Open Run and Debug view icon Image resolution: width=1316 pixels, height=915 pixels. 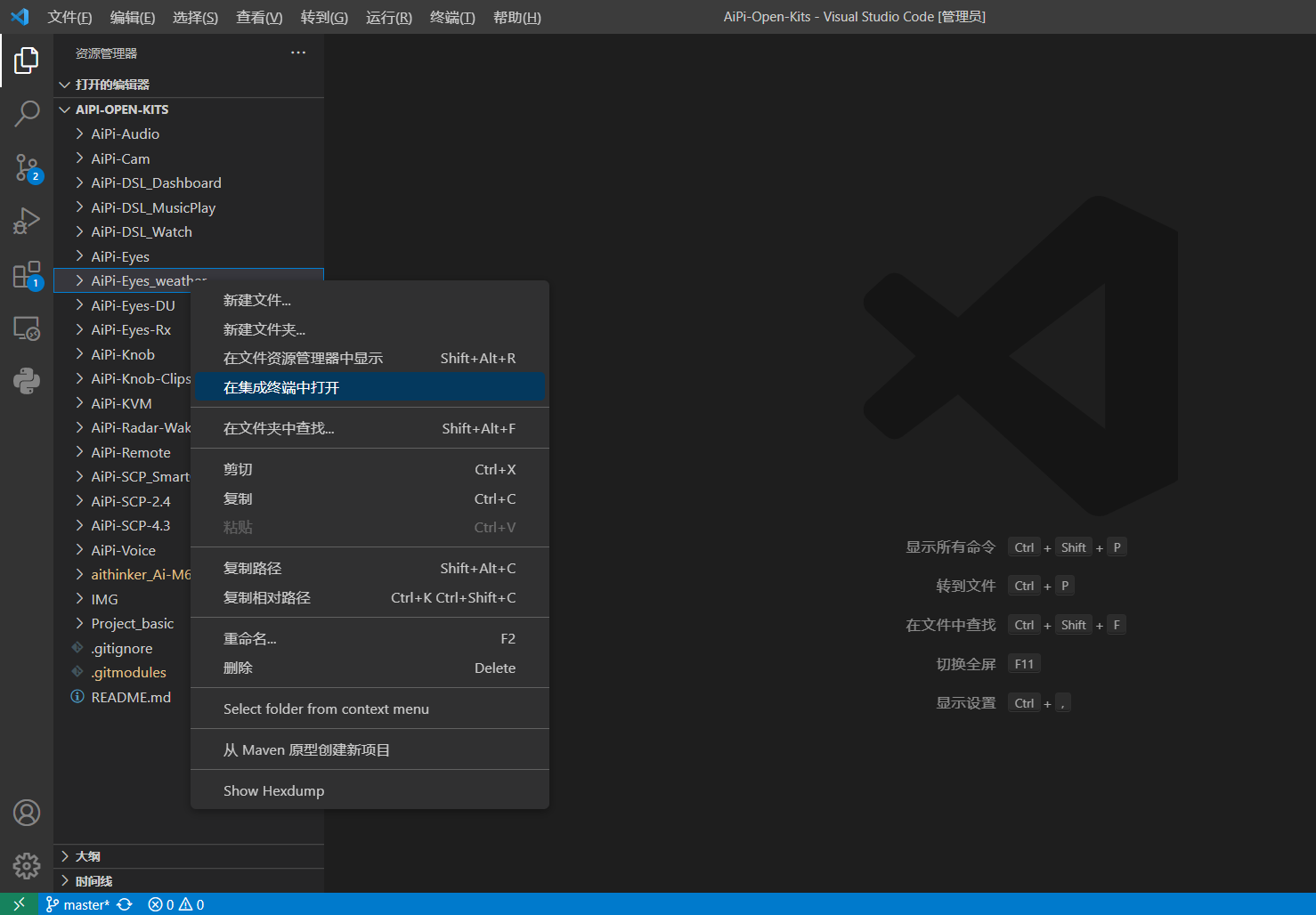tap(27, 221)
